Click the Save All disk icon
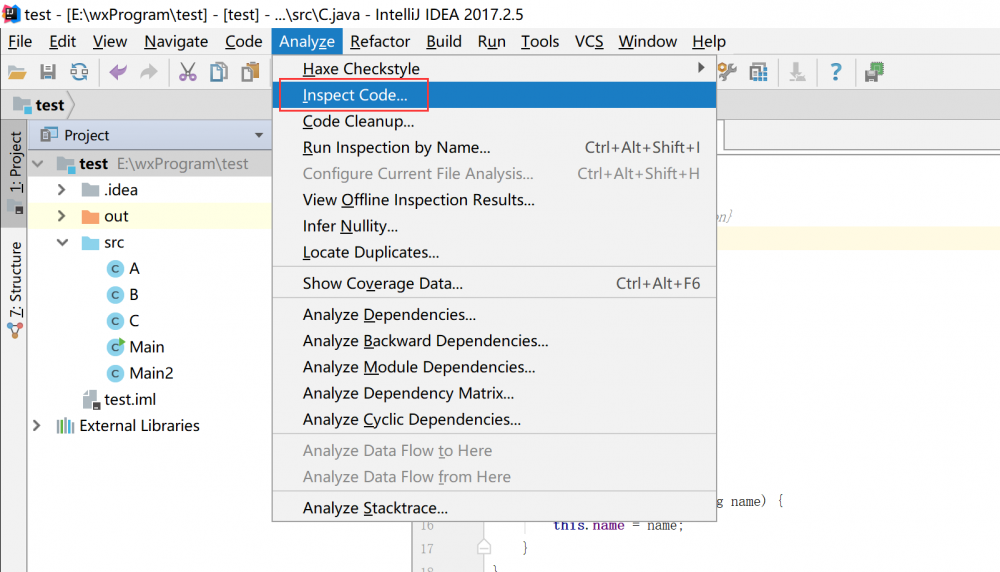The height and width of the screenshot is (572, 1000). [x=48, y=72]
